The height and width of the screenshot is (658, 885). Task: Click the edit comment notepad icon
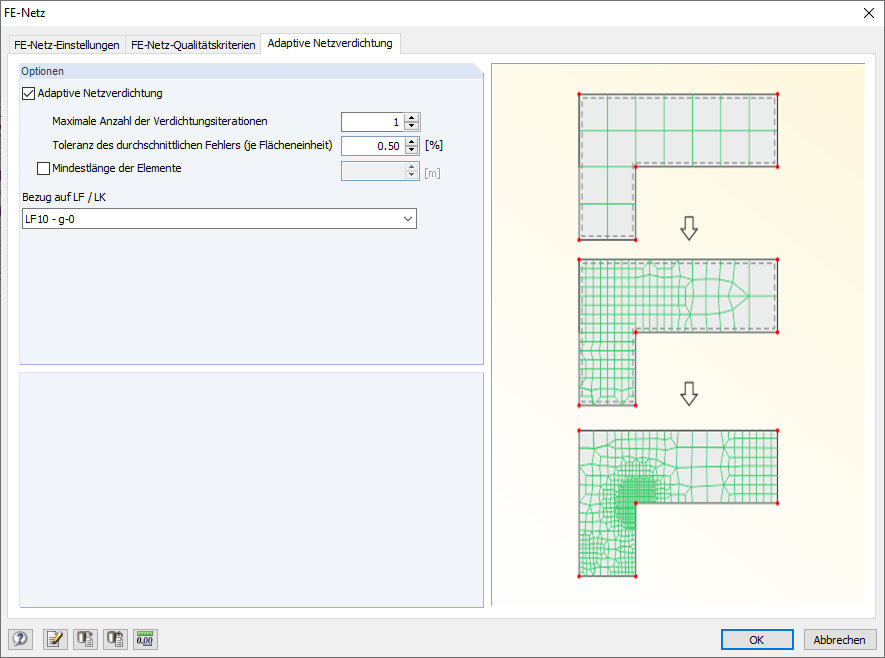[55, 639]
